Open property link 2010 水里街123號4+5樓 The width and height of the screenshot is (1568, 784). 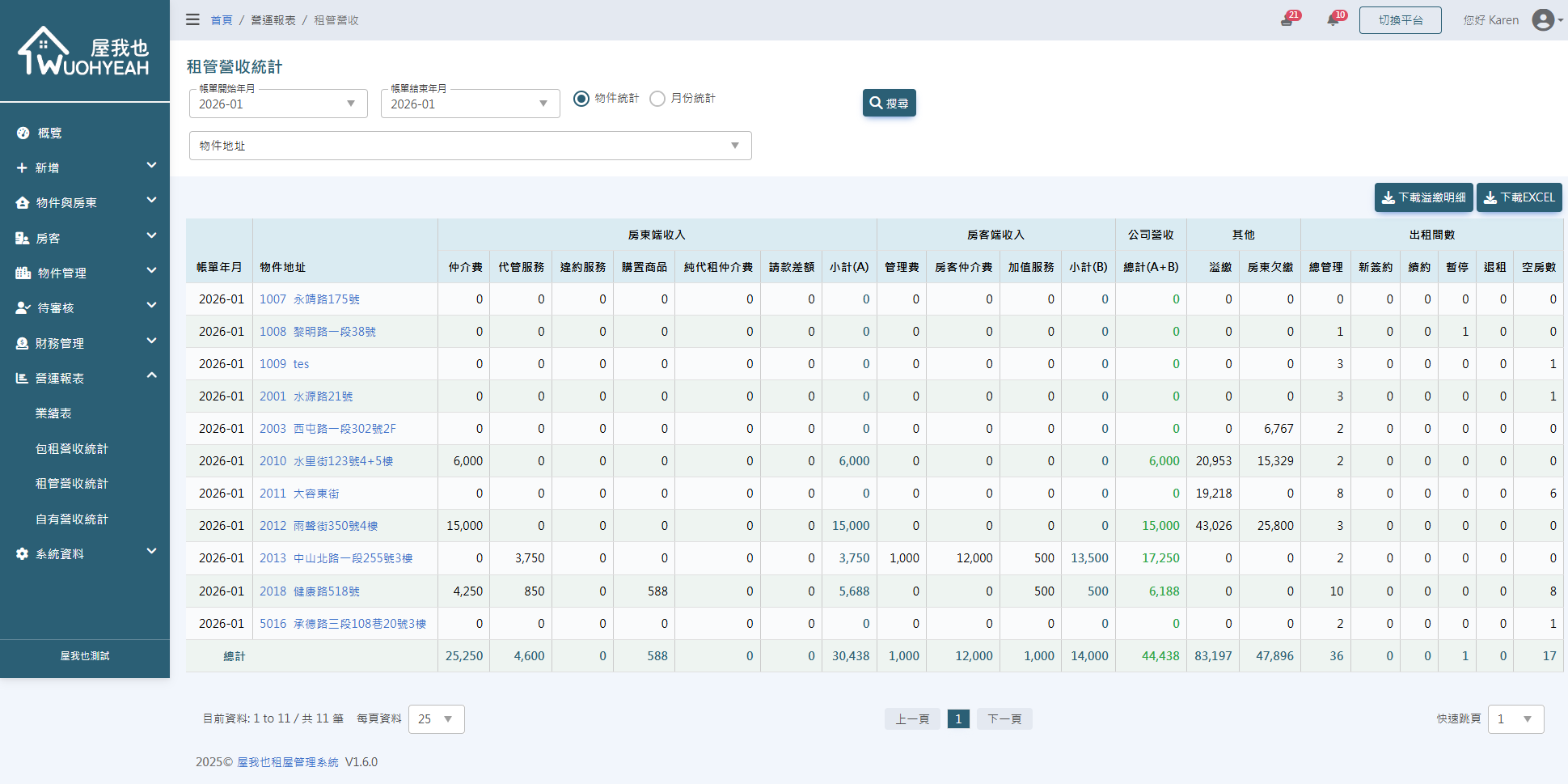(x=326, y=461)
